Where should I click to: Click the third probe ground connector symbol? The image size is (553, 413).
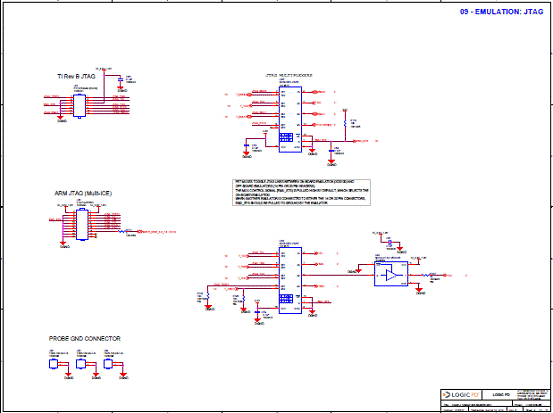(x=108, y=364)
